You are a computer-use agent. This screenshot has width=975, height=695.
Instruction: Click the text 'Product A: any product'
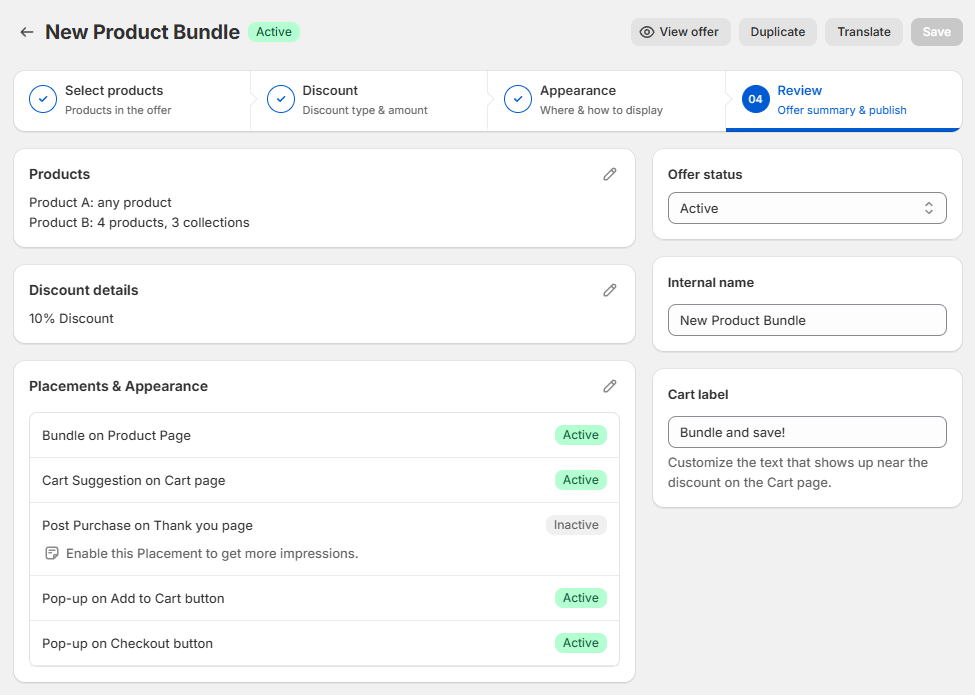tap(100, 203)
